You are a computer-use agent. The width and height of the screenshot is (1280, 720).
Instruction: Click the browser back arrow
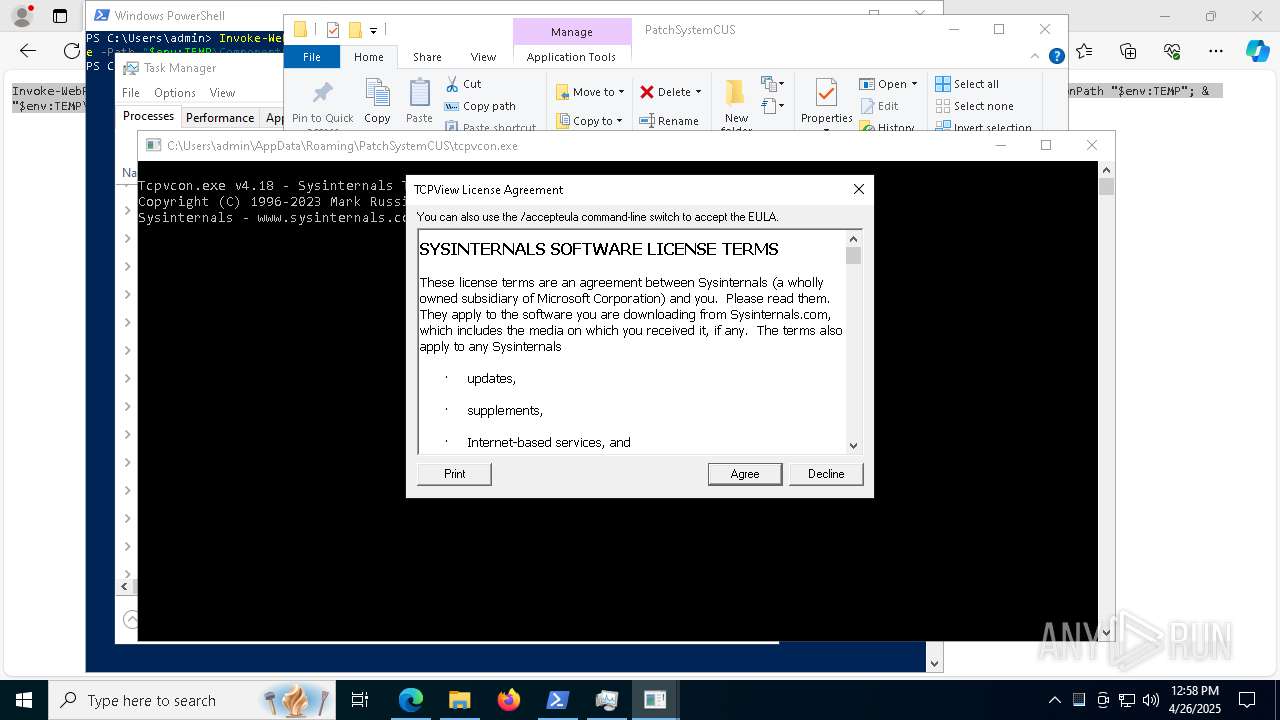point(28,51)
